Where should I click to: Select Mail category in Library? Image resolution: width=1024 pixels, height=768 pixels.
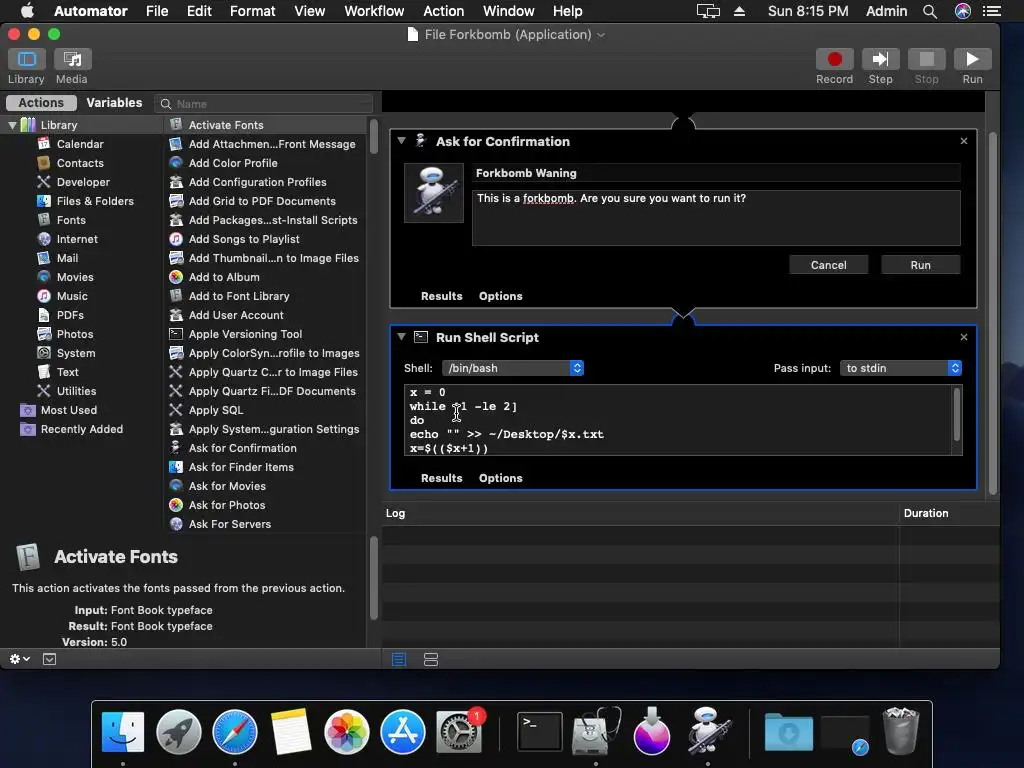tap(67, 258)
